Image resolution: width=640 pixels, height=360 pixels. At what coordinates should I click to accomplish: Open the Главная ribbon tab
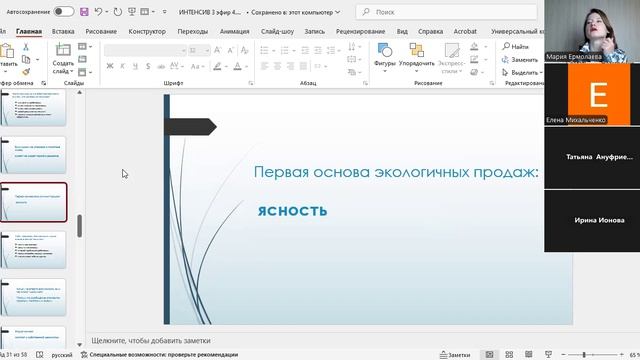pyautogui.click(x=29, y=31)
